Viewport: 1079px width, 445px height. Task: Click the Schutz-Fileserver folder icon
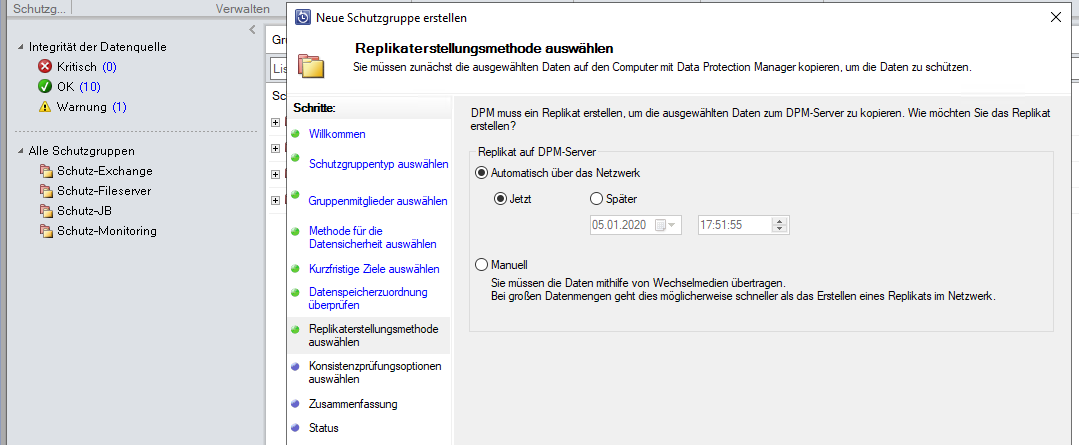(x=46, y=191)
